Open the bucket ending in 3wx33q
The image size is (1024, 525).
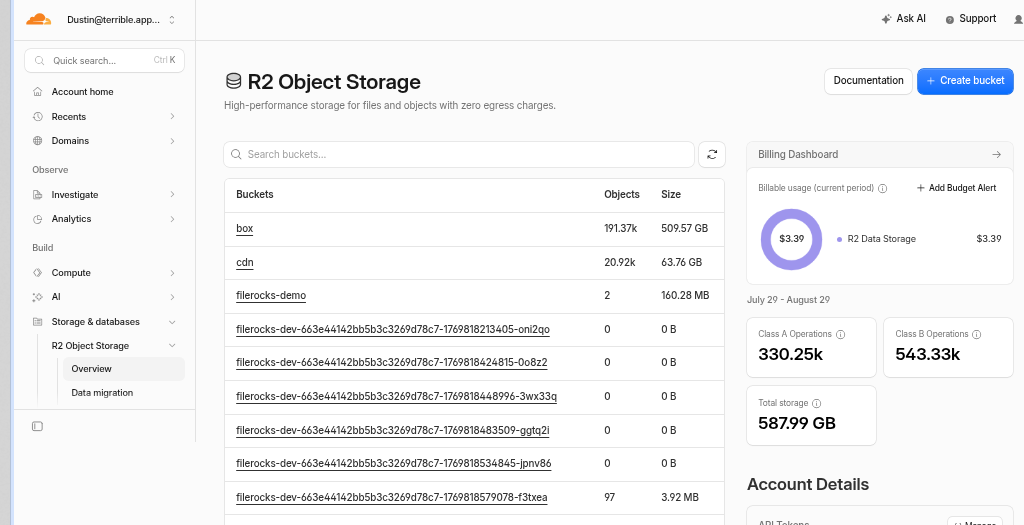click(396, 397)
